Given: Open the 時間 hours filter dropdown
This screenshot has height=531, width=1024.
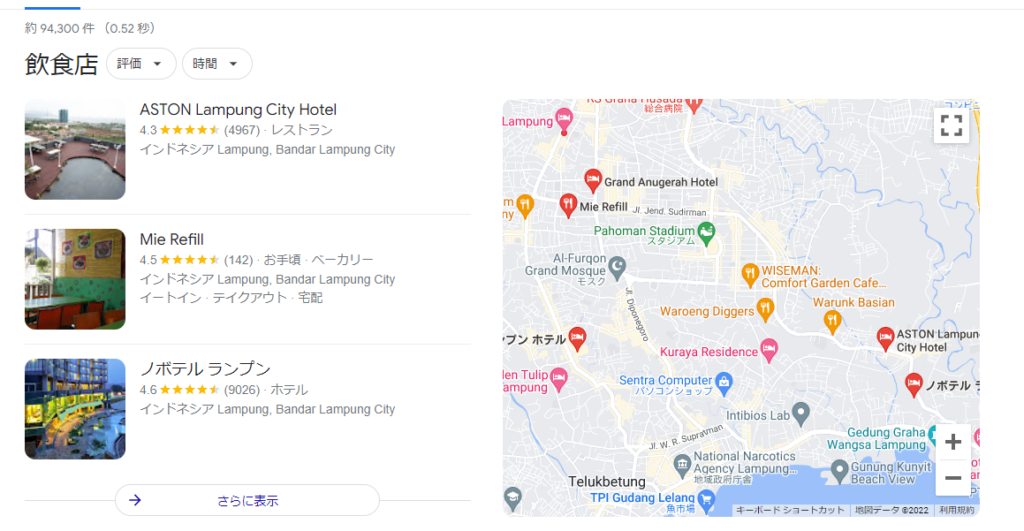Looking at the screenshot, I should (x=217, y=63).
